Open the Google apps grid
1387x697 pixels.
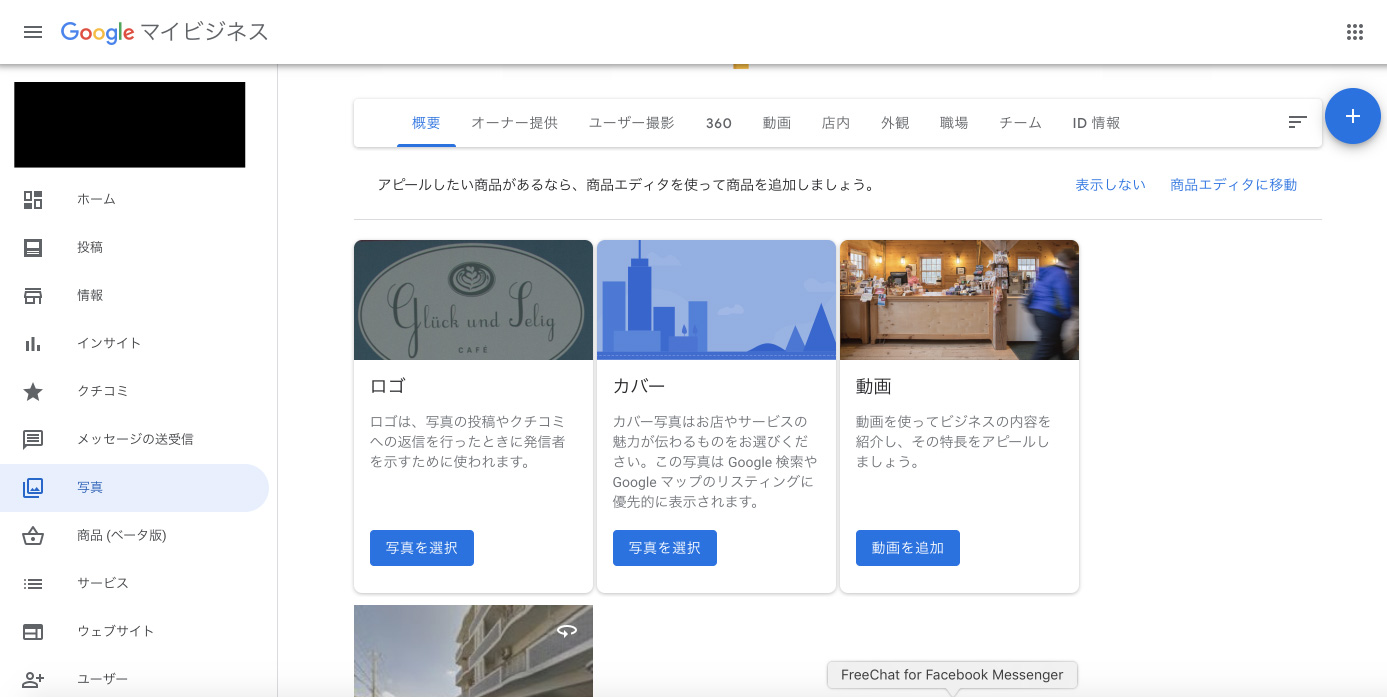[1355, 31]
